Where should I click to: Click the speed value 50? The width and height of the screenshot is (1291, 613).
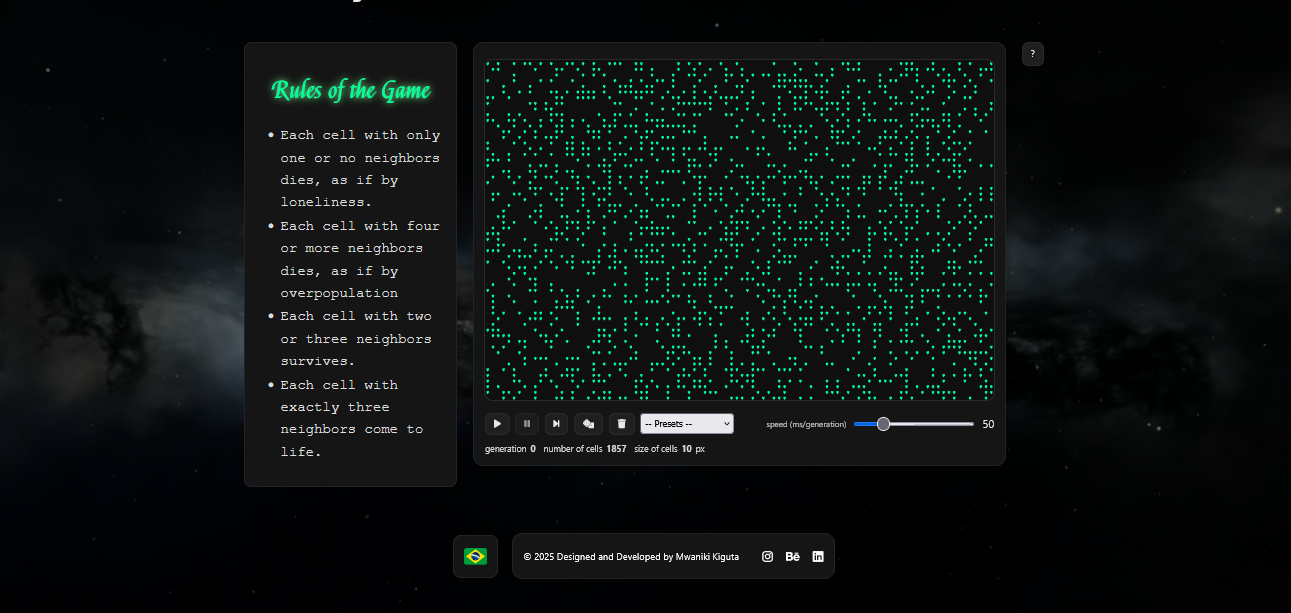tap(988, 424)
